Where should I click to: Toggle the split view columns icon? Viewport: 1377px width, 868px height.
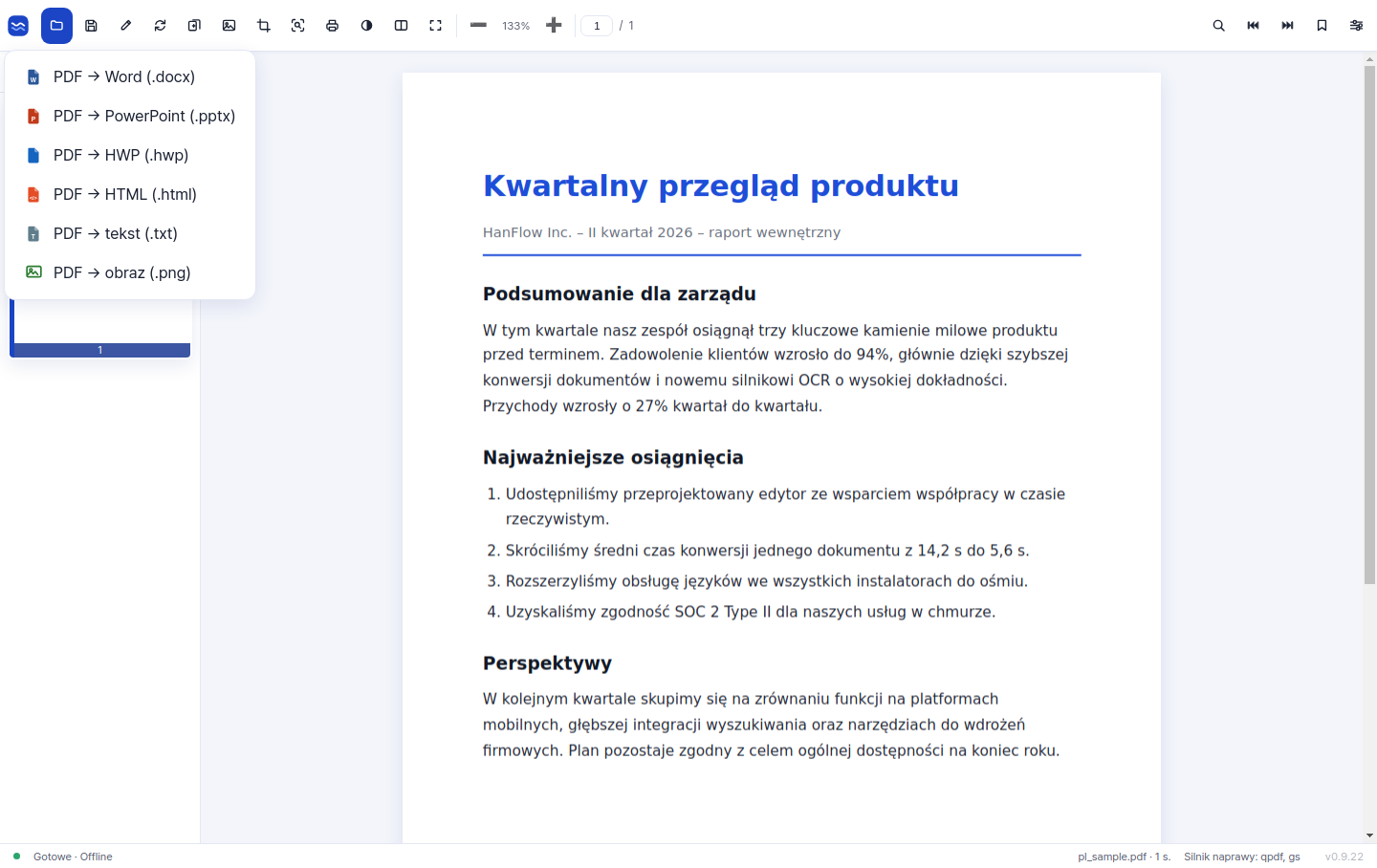[401, 26]
